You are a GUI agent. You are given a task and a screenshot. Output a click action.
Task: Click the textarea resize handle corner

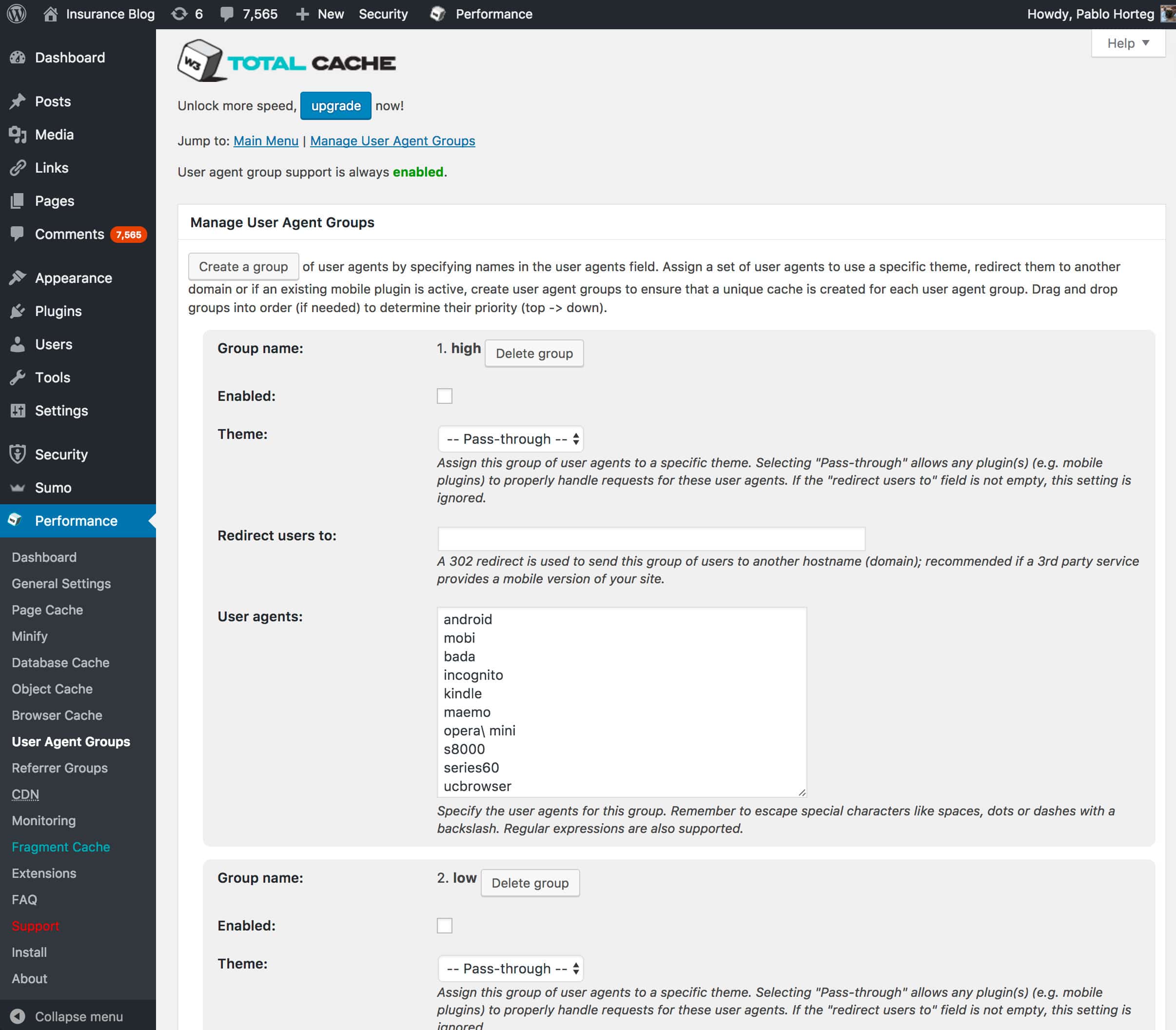point(802,792)
